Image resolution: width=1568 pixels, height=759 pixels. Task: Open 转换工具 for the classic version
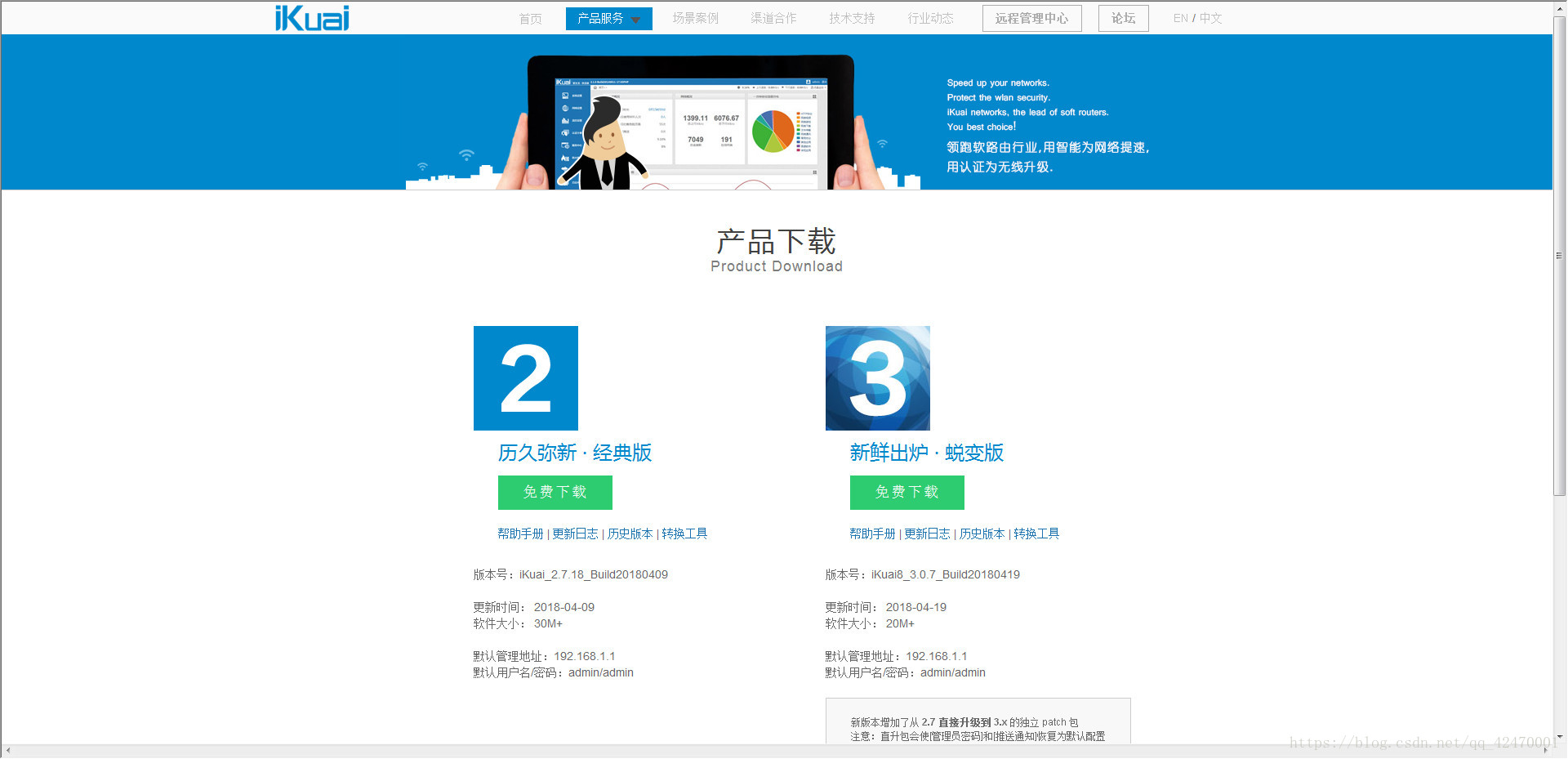point(684,534)
